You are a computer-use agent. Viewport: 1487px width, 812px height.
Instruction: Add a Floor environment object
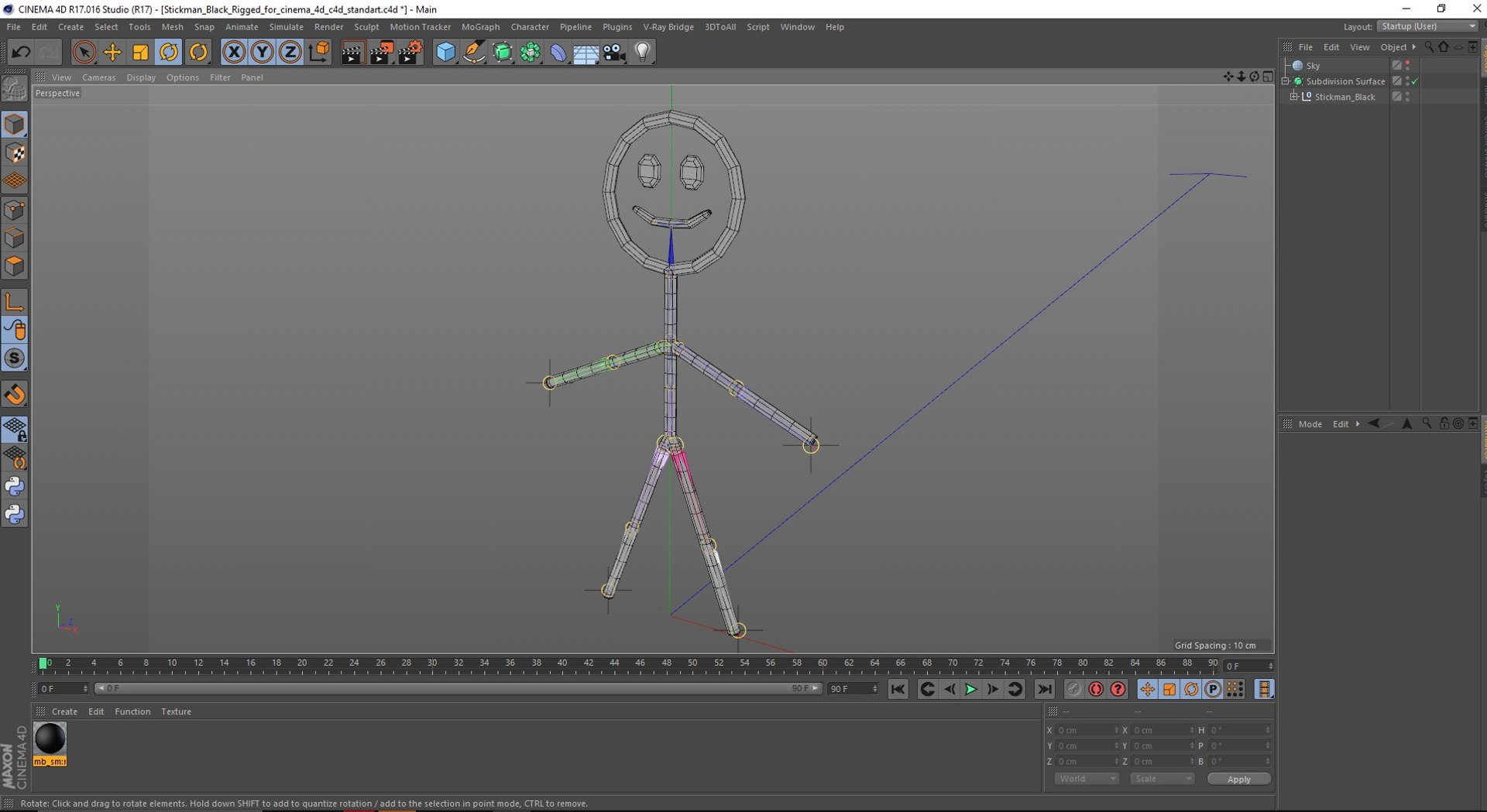tap(586, 53)
